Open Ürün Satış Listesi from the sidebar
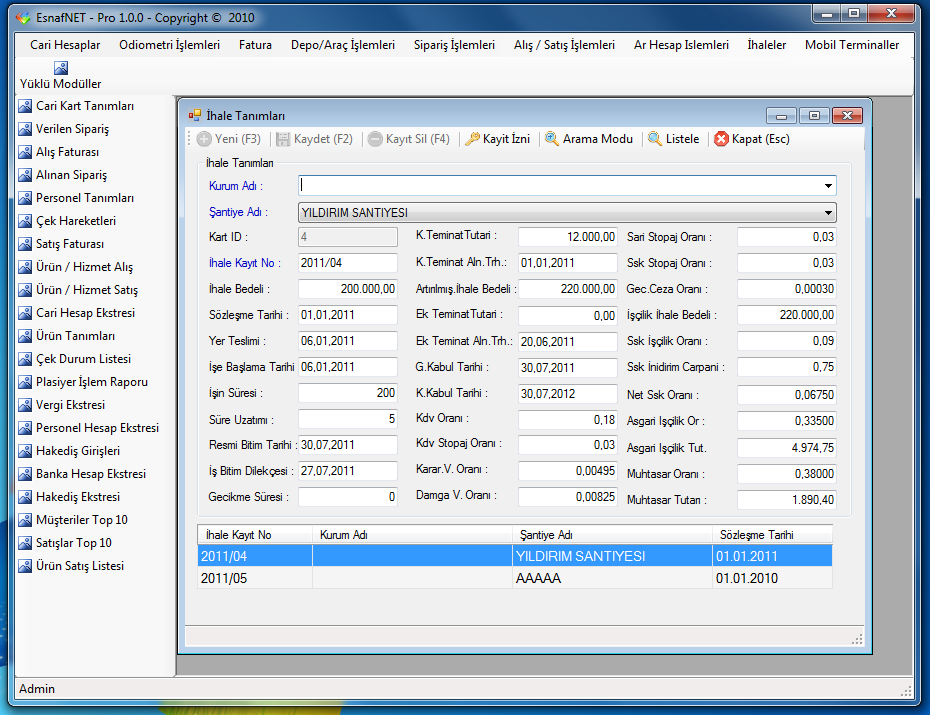Image resolution: width=930 pixels, height=715 pixels. 80,566
